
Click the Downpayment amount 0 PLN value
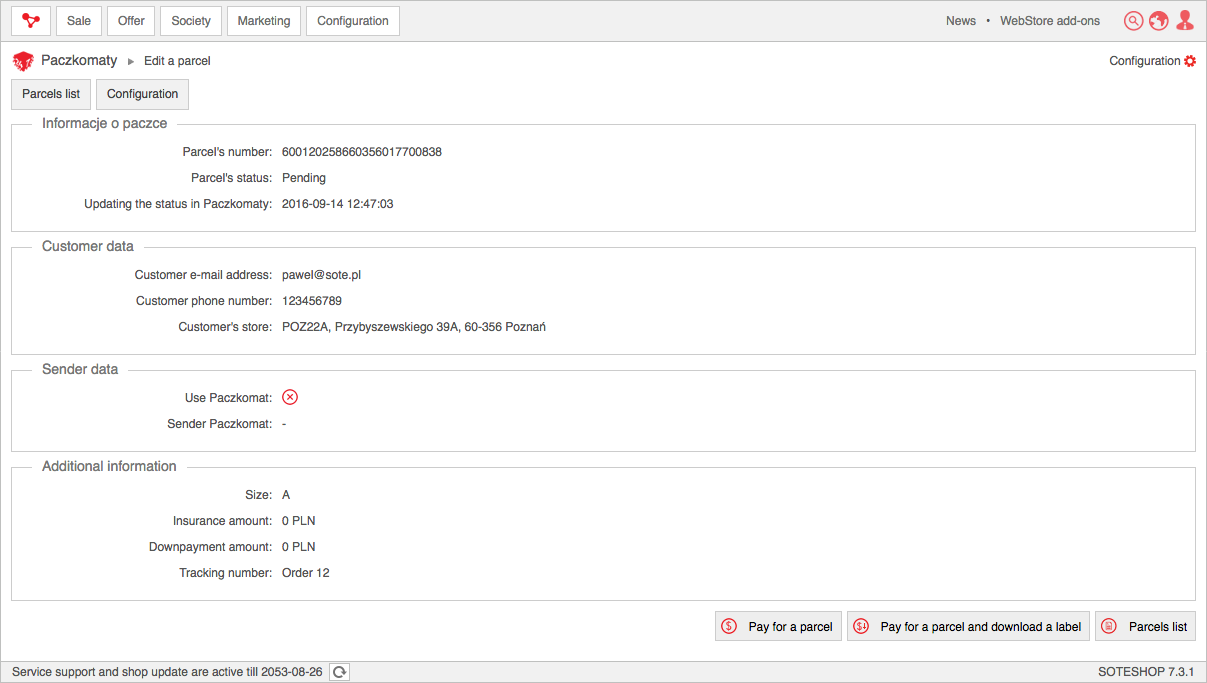(x=299, y=547)
